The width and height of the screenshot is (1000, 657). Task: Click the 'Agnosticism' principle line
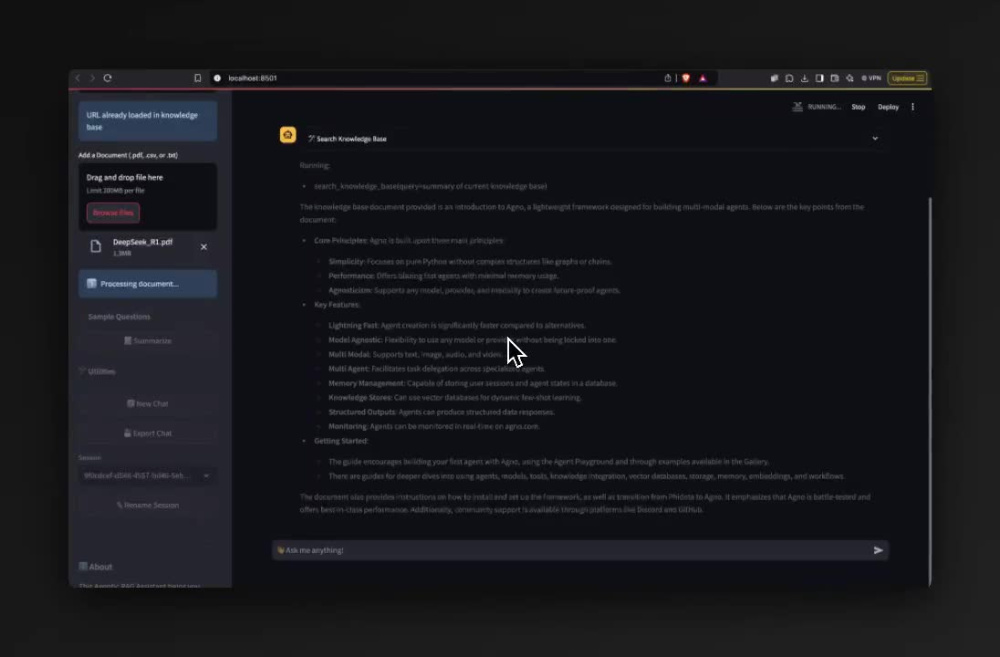pyautogui.click(x=474, y=290)
